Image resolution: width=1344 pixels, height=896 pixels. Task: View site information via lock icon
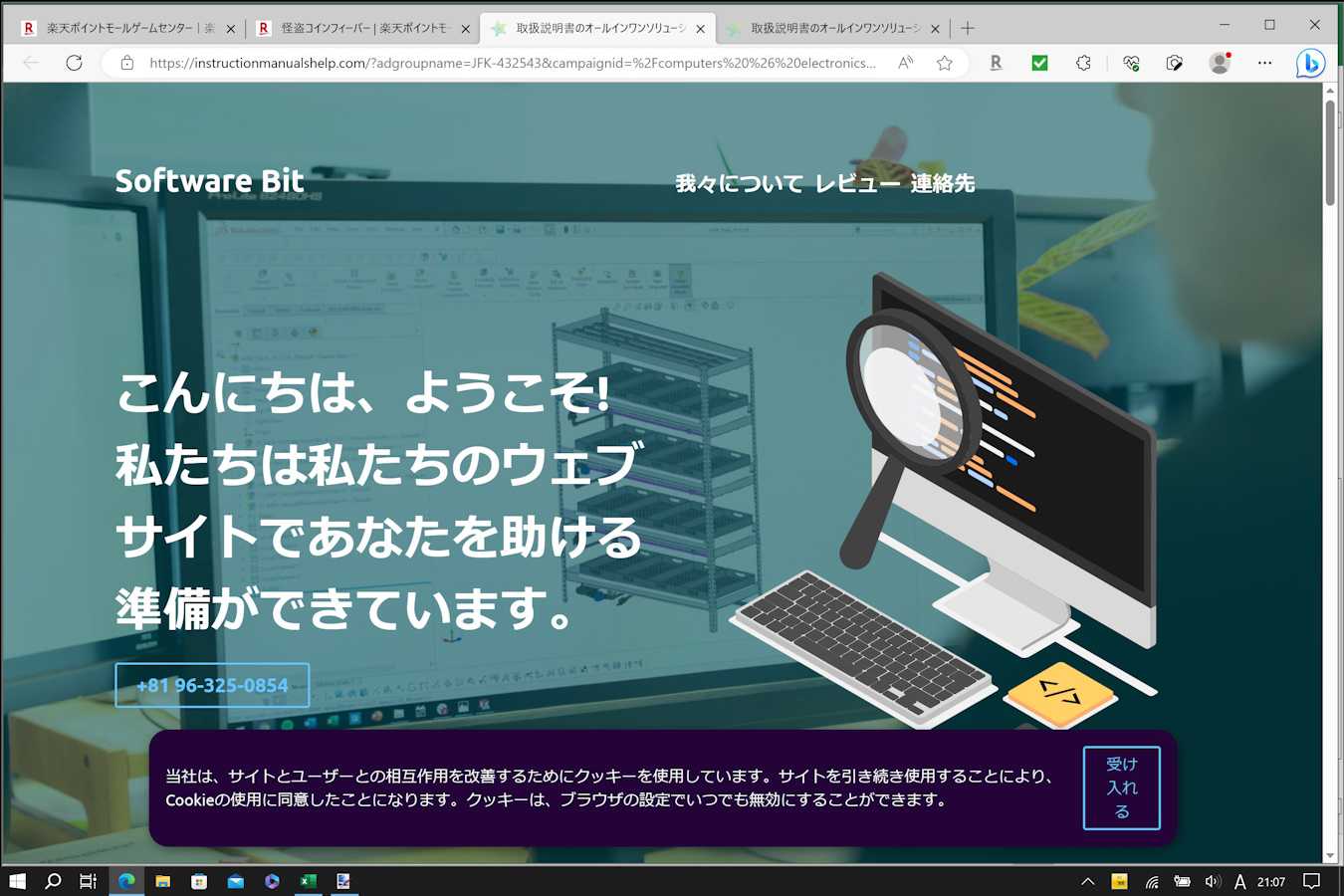tap(126, 63)
